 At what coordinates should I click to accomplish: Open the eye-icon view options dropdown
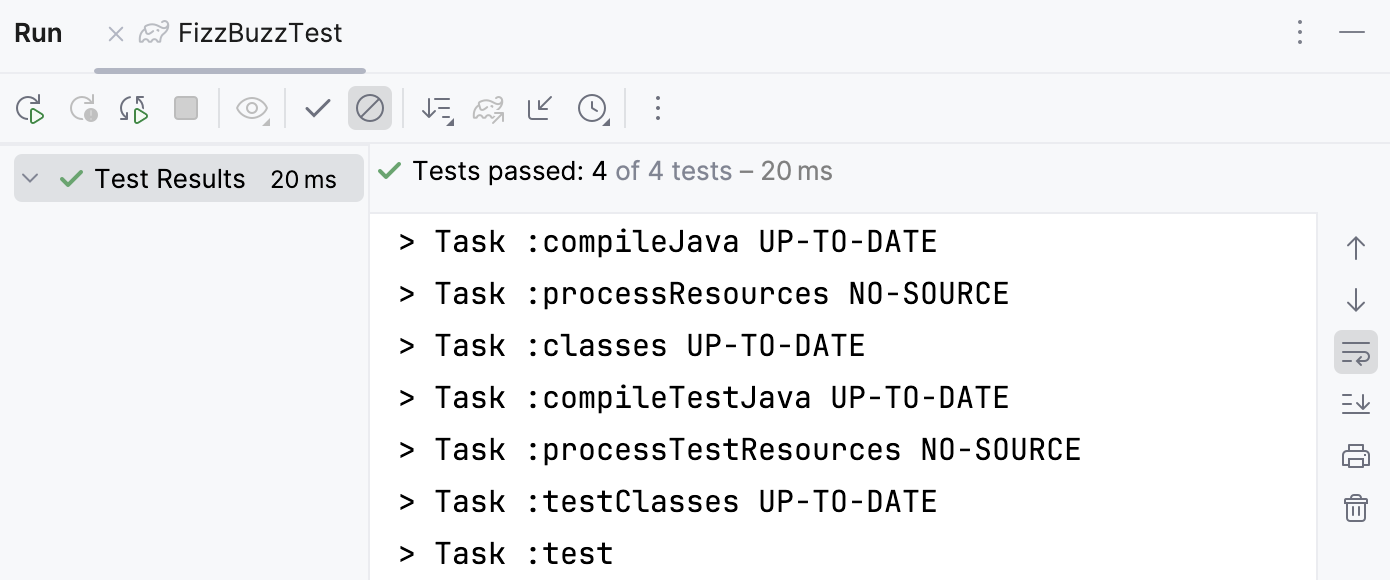252,108
